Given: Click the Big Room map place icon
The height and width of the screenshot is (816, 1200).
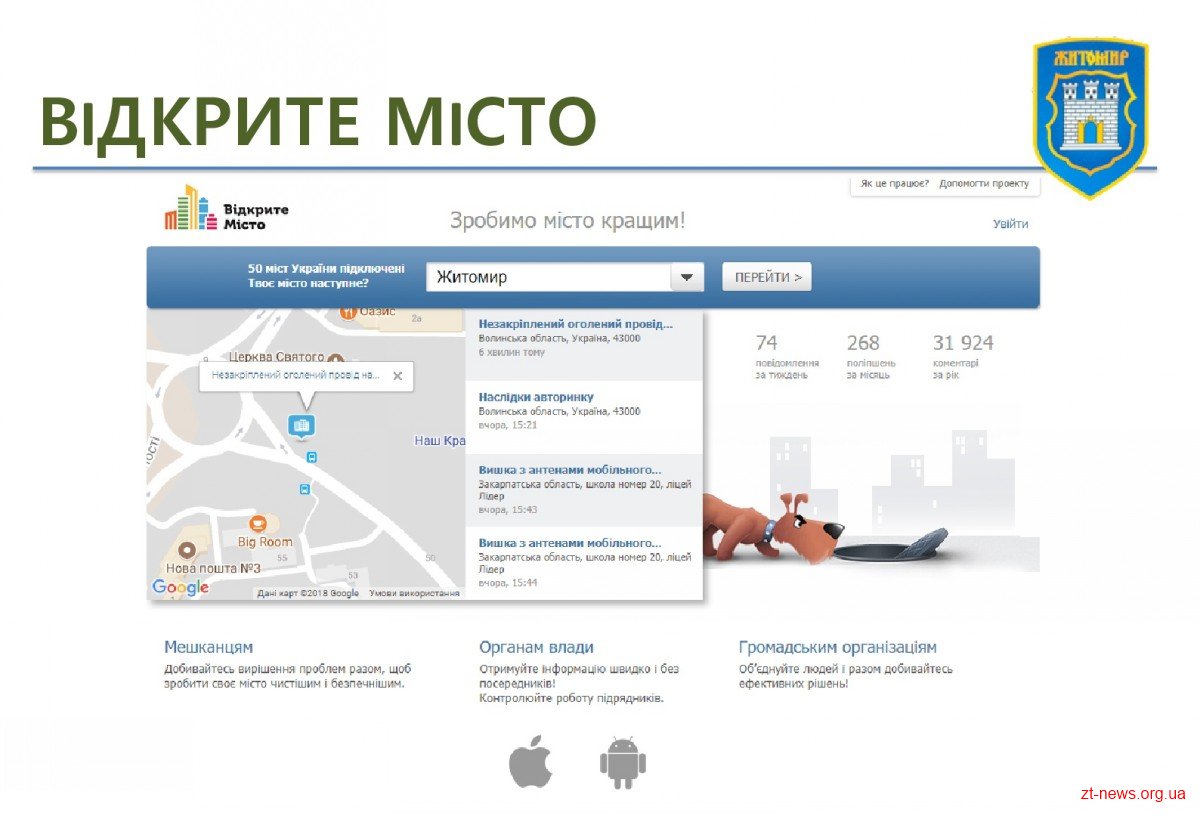Looking at the screenshot, I should (x=258, y=522).
